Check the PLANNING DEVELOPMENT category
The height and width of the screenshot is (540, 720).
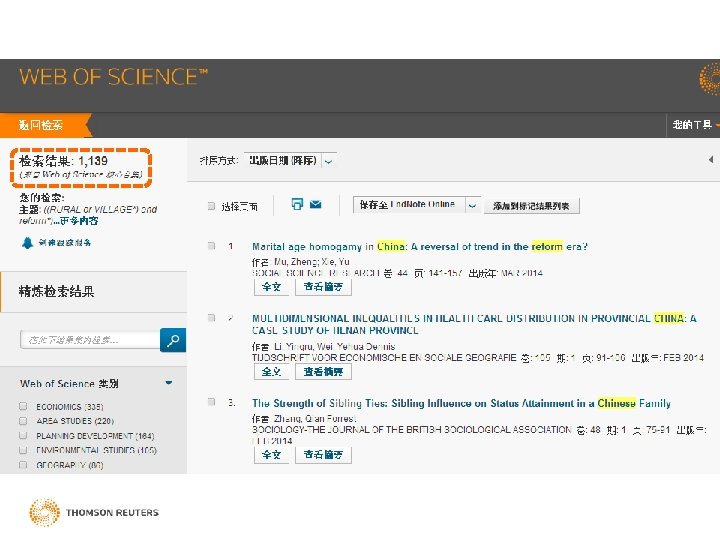(23, 435)
